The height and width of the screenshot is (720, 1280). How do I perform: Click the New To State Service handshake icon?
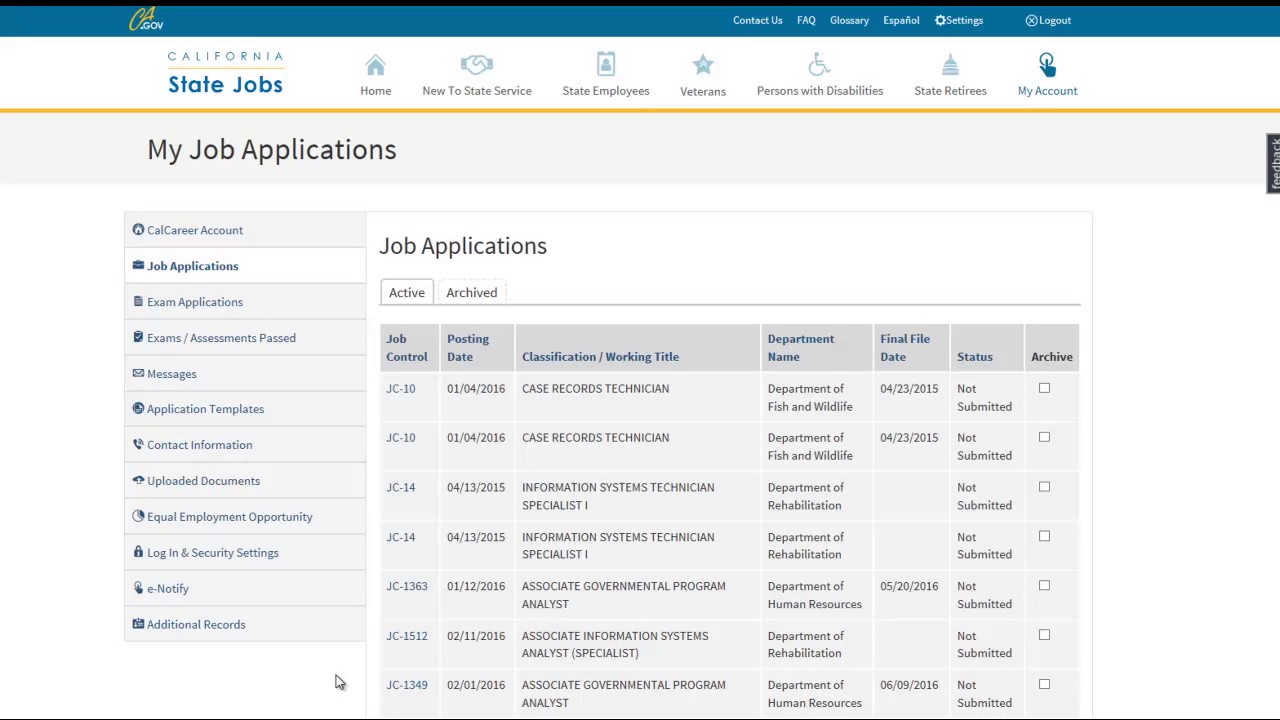coord(477,65)
